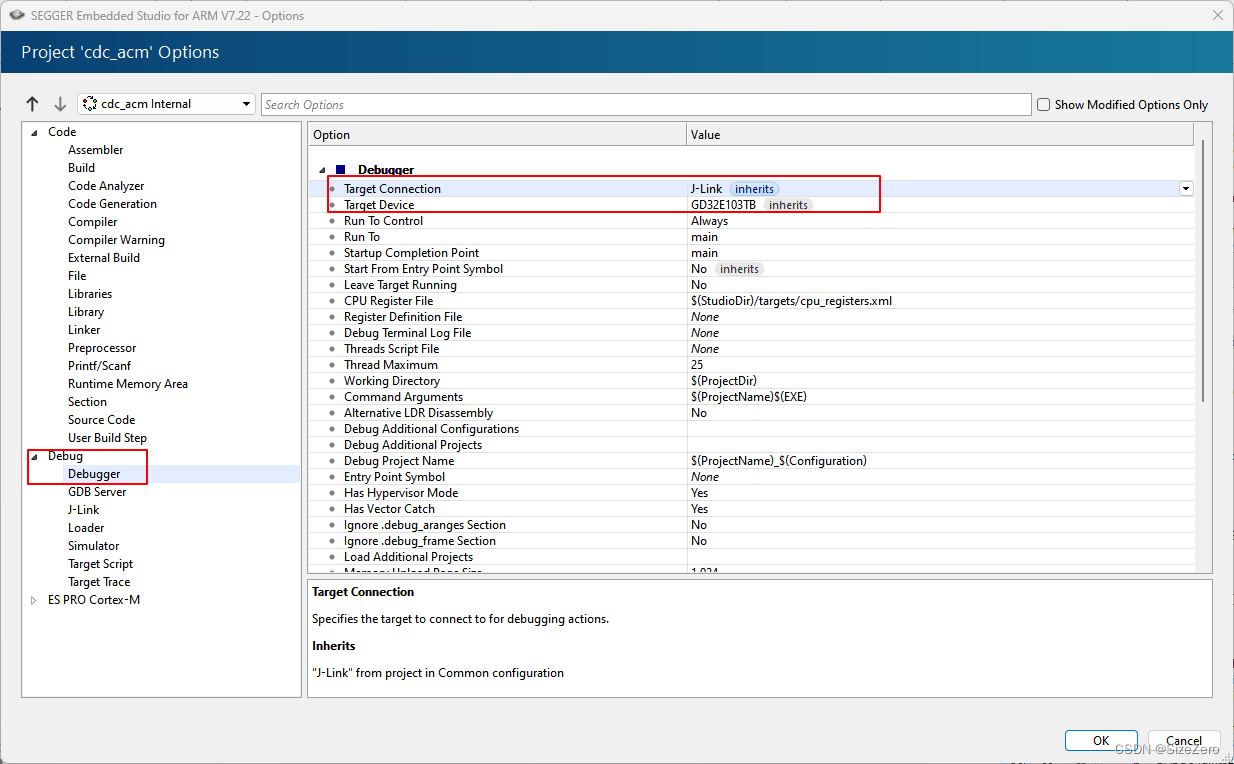The width and height of the screenshot is (1234, 764).
Task: Open Code Analyzer options
Action: pos(106,186)
